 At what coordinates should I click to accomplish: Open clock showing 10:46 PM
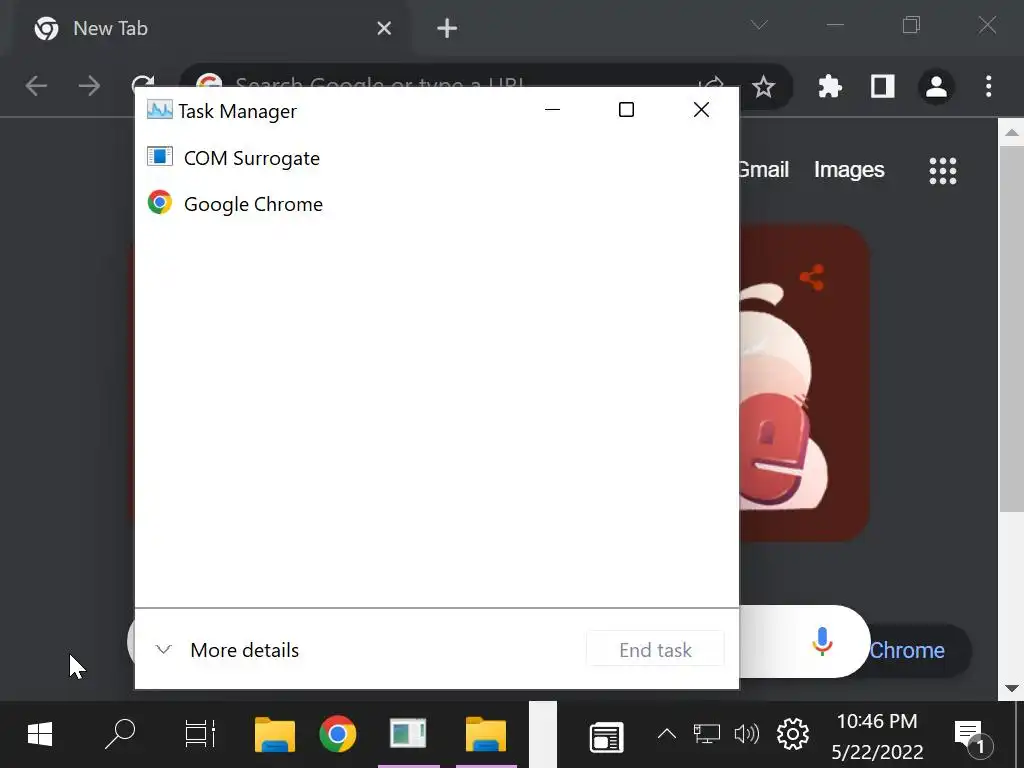point(877,736)
